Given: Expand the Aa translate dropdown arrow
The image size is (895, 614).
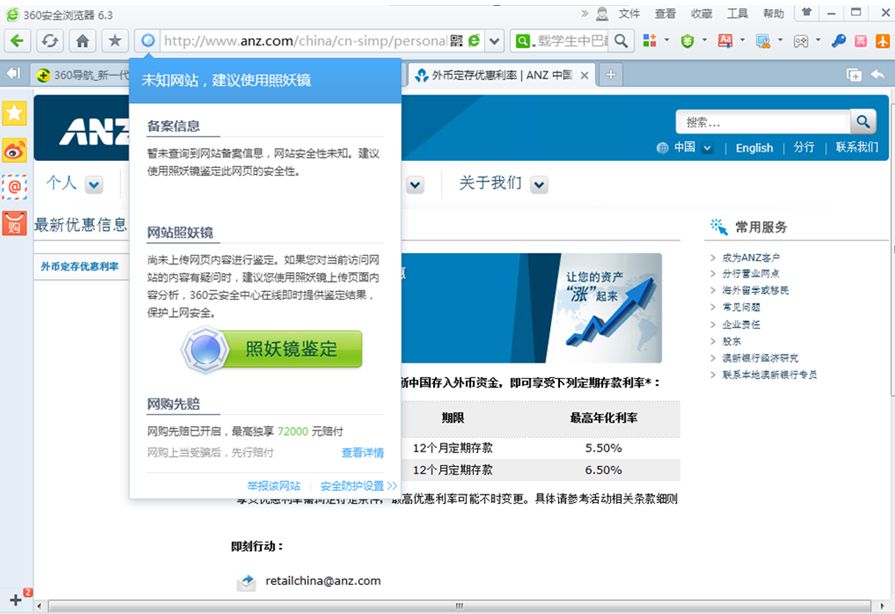Looking at the screenshot, I should (742, 40).
